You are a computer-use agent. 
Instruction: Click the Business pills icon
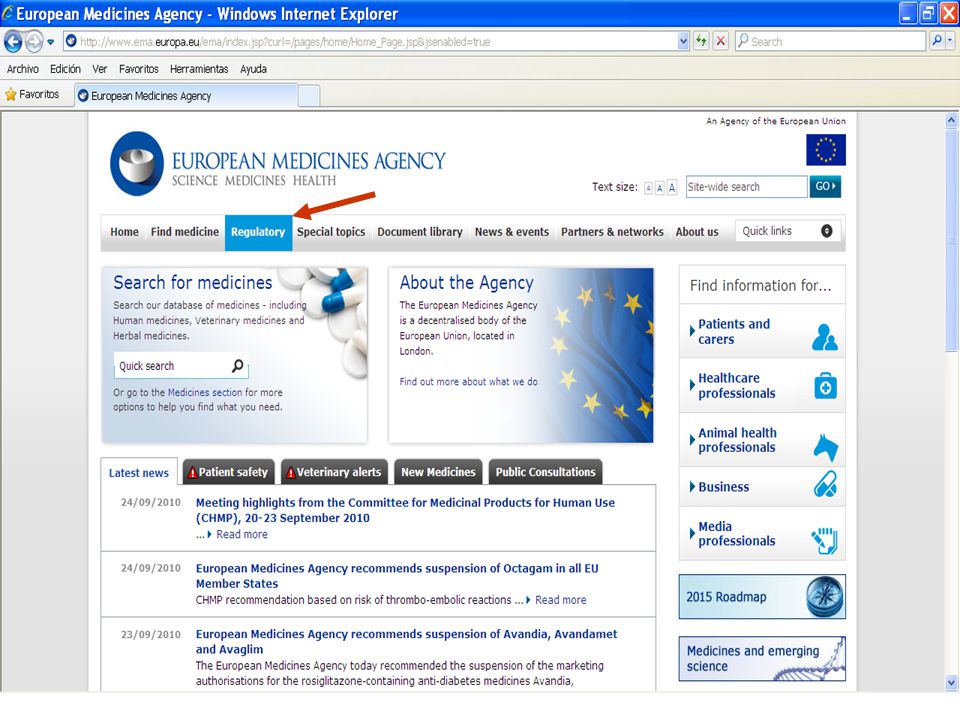tap(825, 484)
